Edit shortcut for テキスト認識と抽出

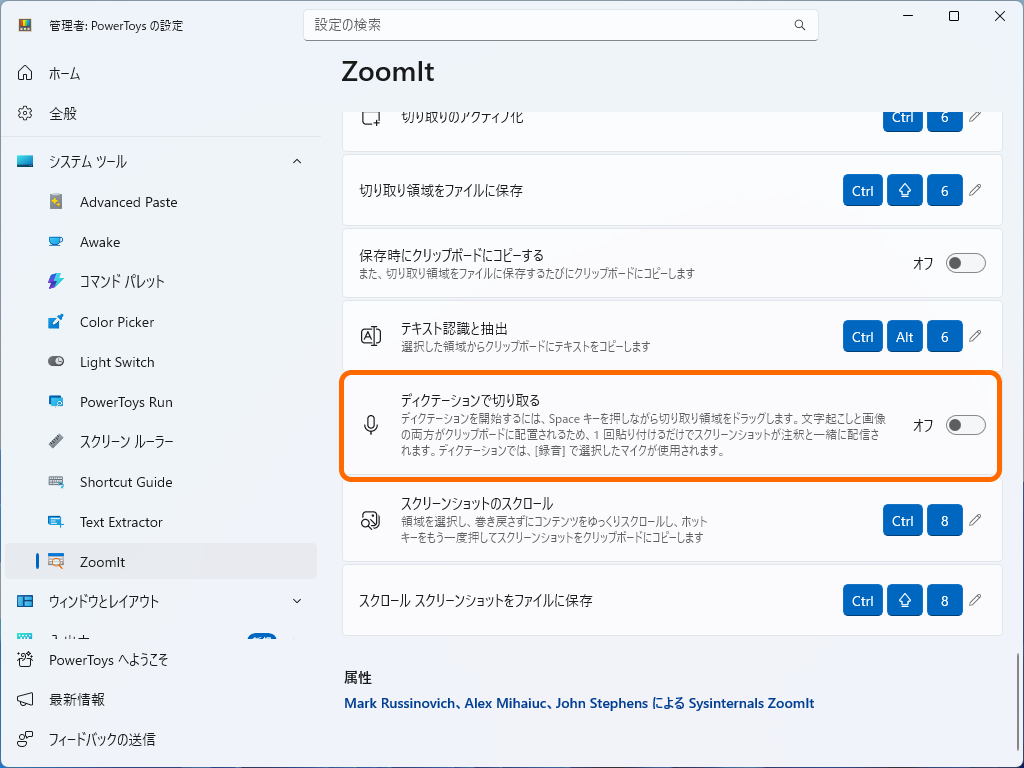[x=976, y=336]
